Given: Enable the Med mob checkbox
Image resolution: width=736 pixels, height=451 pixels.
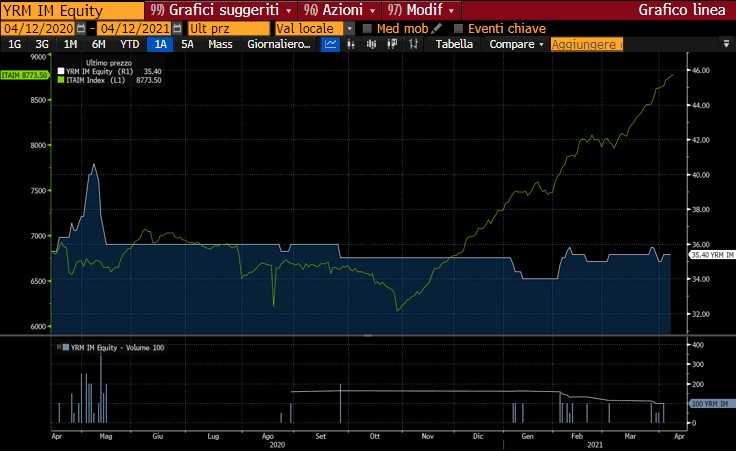Looking at the screenshot, I should [367, 29].
